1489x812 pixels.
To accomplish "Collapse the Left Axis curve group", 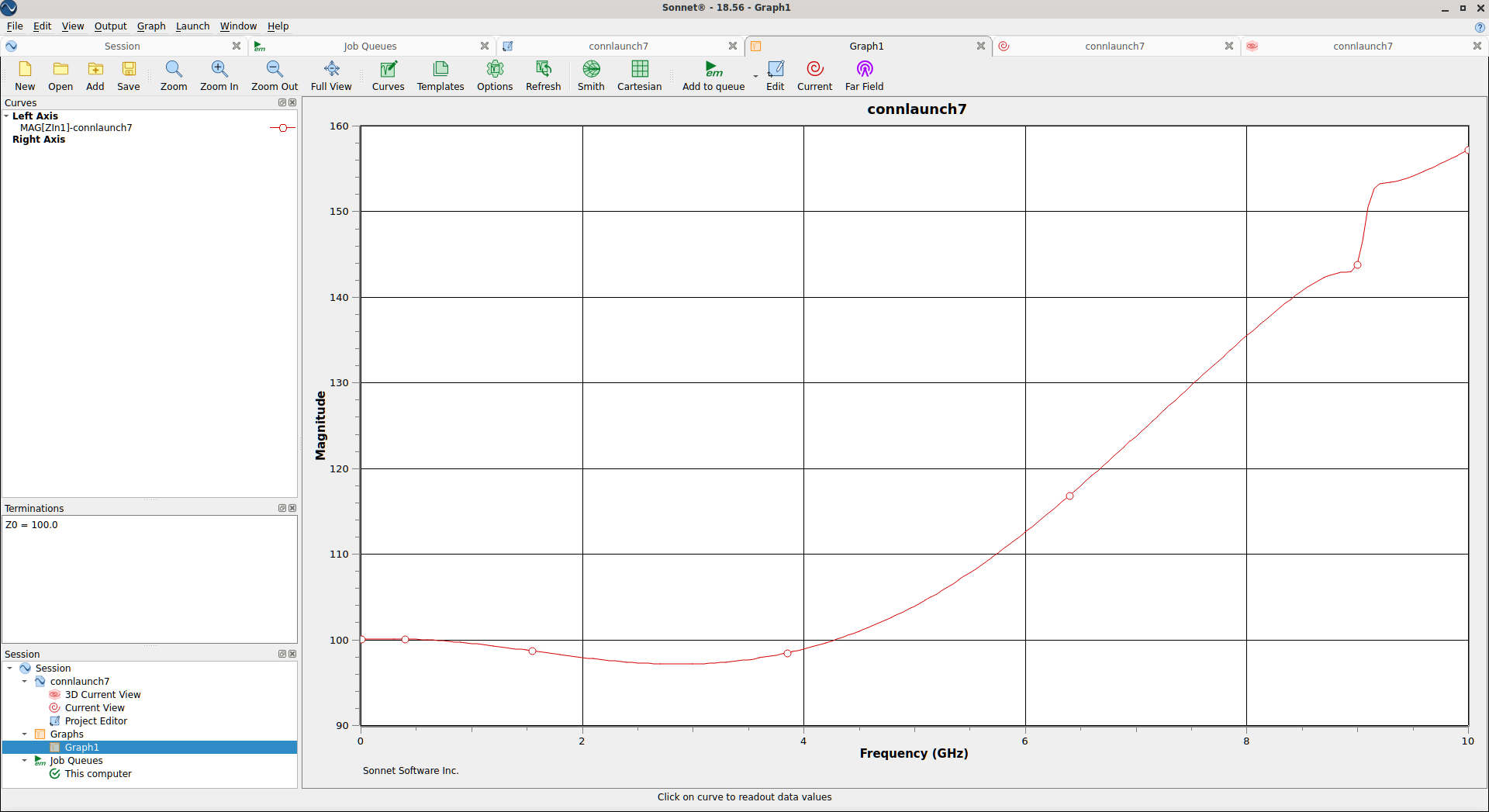I will coord(6,116).
